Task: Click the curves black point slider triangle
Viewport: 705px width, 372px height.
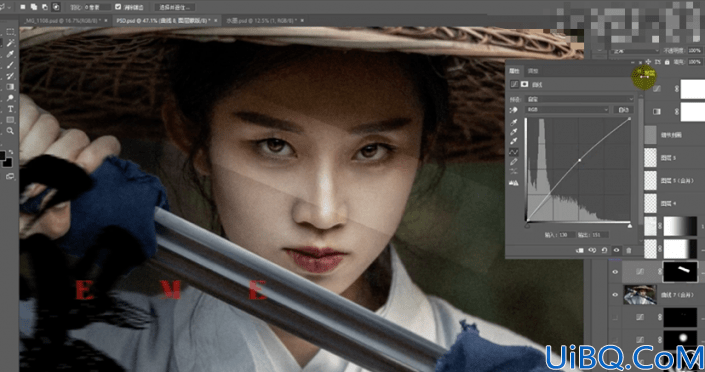Action: click(527, 226)
